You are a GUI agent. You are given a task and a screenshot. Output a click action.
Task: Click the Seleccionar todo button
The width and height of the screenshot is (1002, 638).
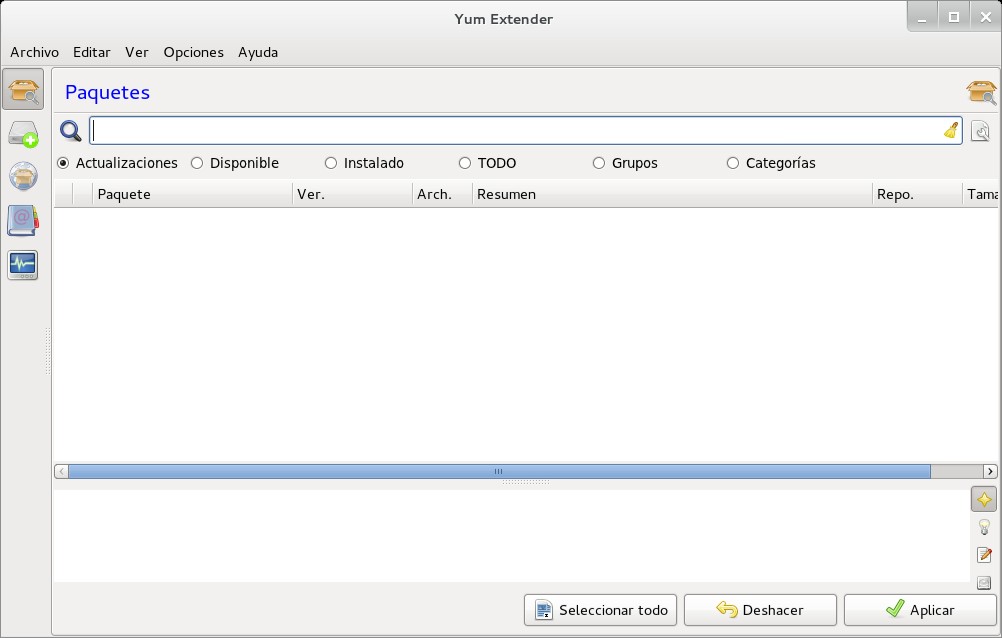[x=601, y=610]
